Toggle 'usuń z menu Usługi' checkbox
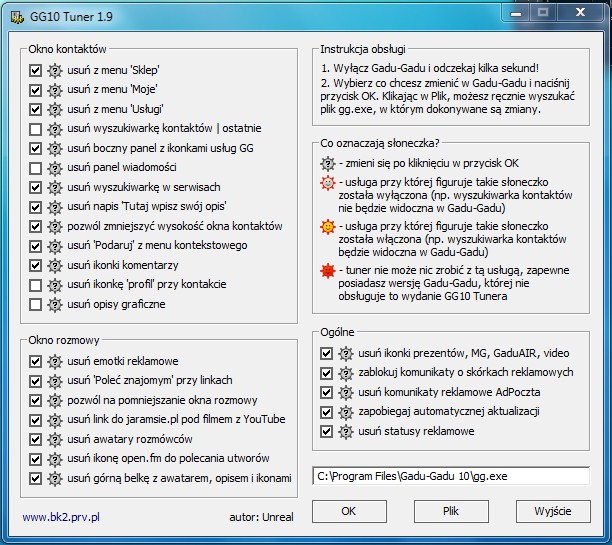 pyautogui.click(x=35, y=110)
